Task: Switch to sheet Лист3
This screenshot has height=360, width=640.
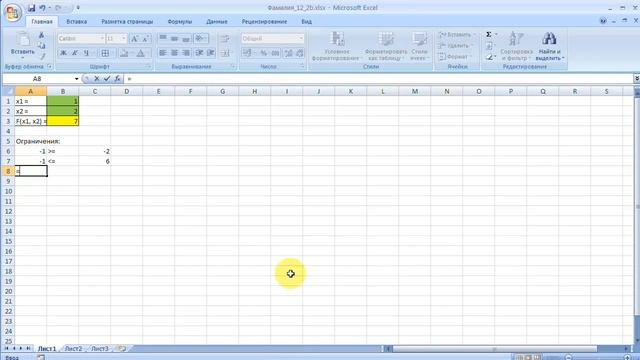Action: [100, 349]
